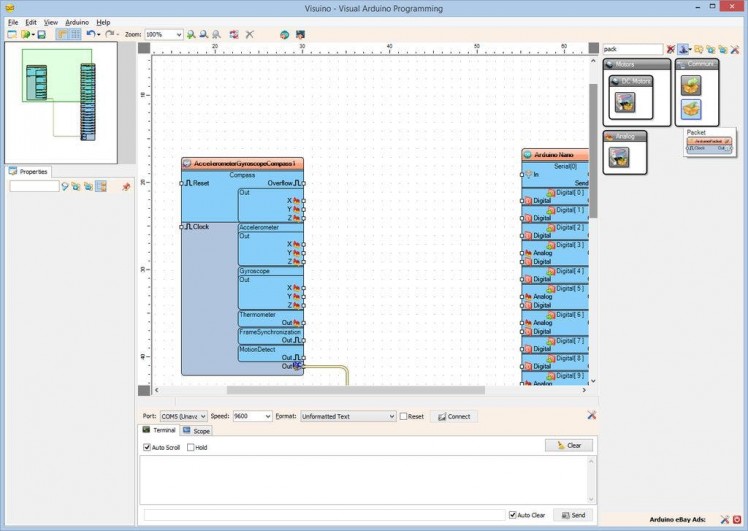Image resolution: width=748 pixels, height=531 pixels.
Task: Select the DC Motors component icon
Action: coord(626,101)
